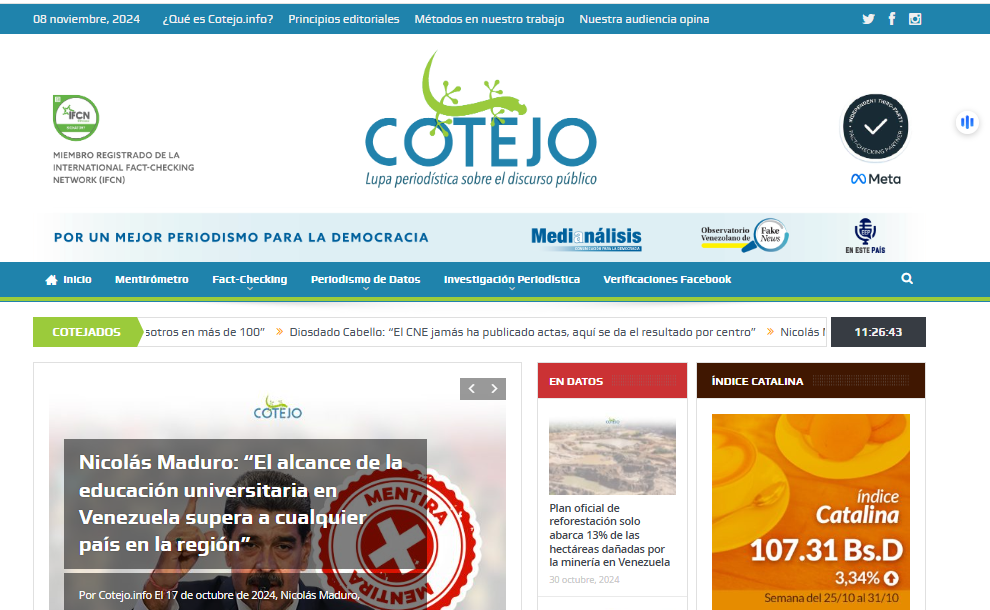Screen dimensions: 990x610
Task: Open Cotejo's Facebook page icon
Action: 892,19
